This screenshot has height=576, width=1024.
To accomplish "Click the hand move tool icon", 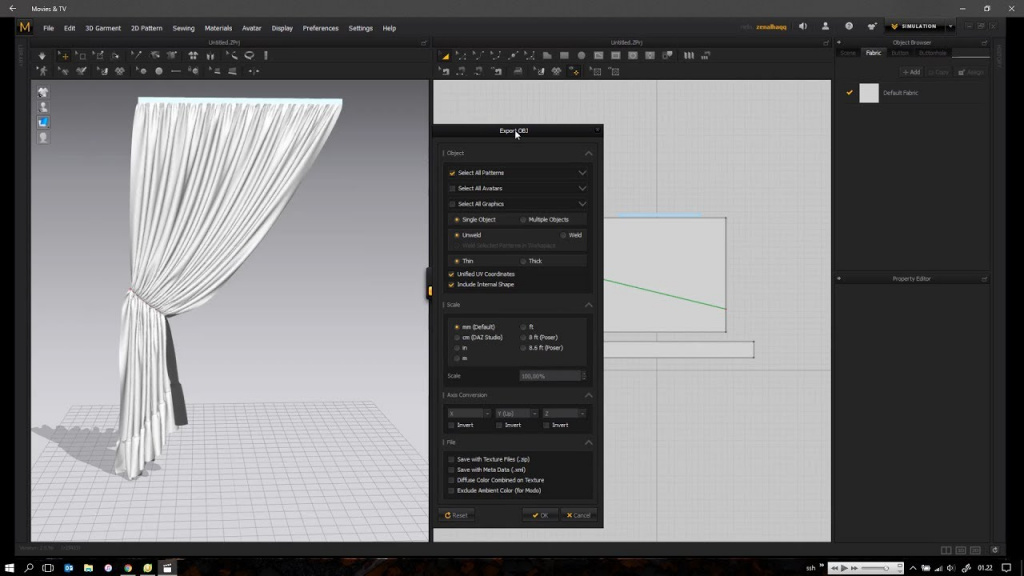I will click(x=42, y=56).
